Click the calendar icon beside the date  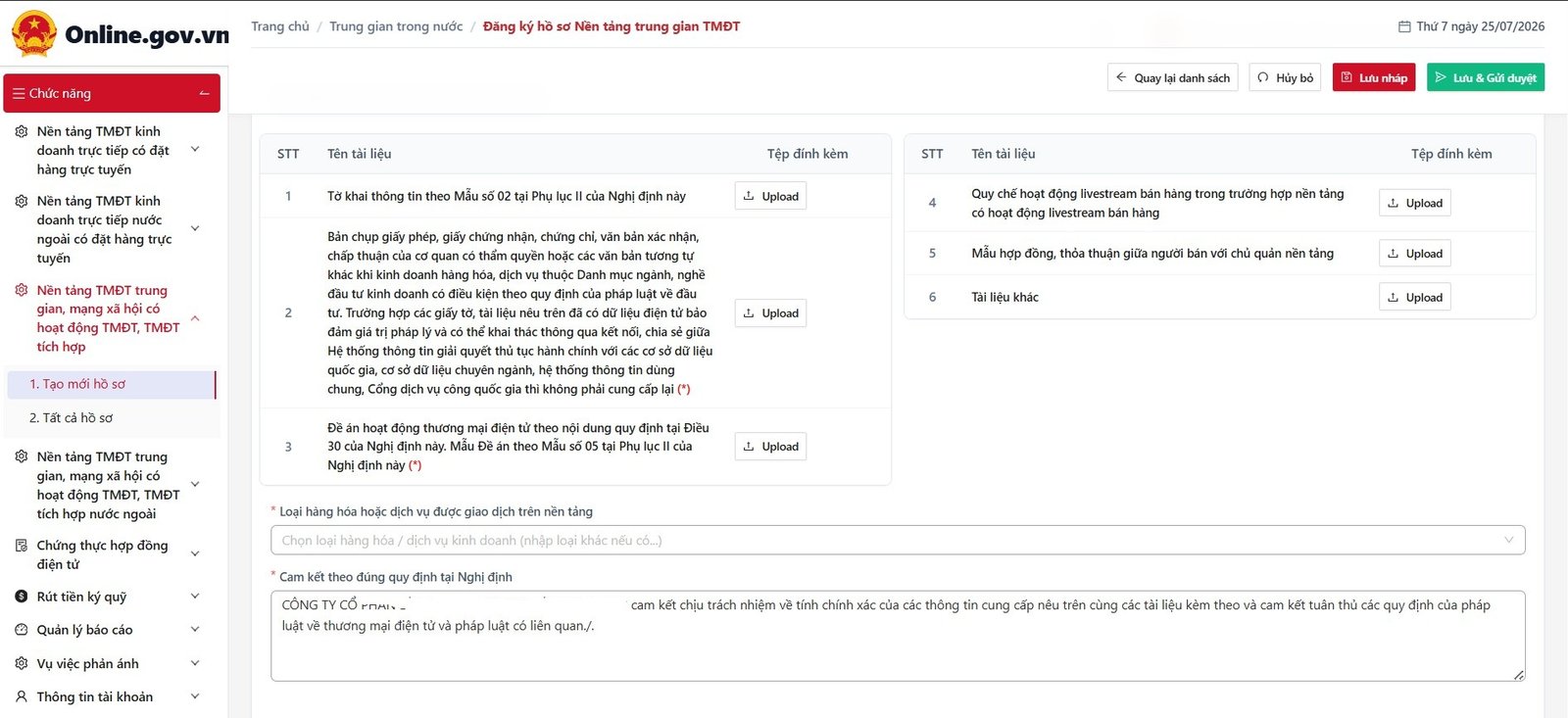pyautogui.click(x=1404, y=26)
